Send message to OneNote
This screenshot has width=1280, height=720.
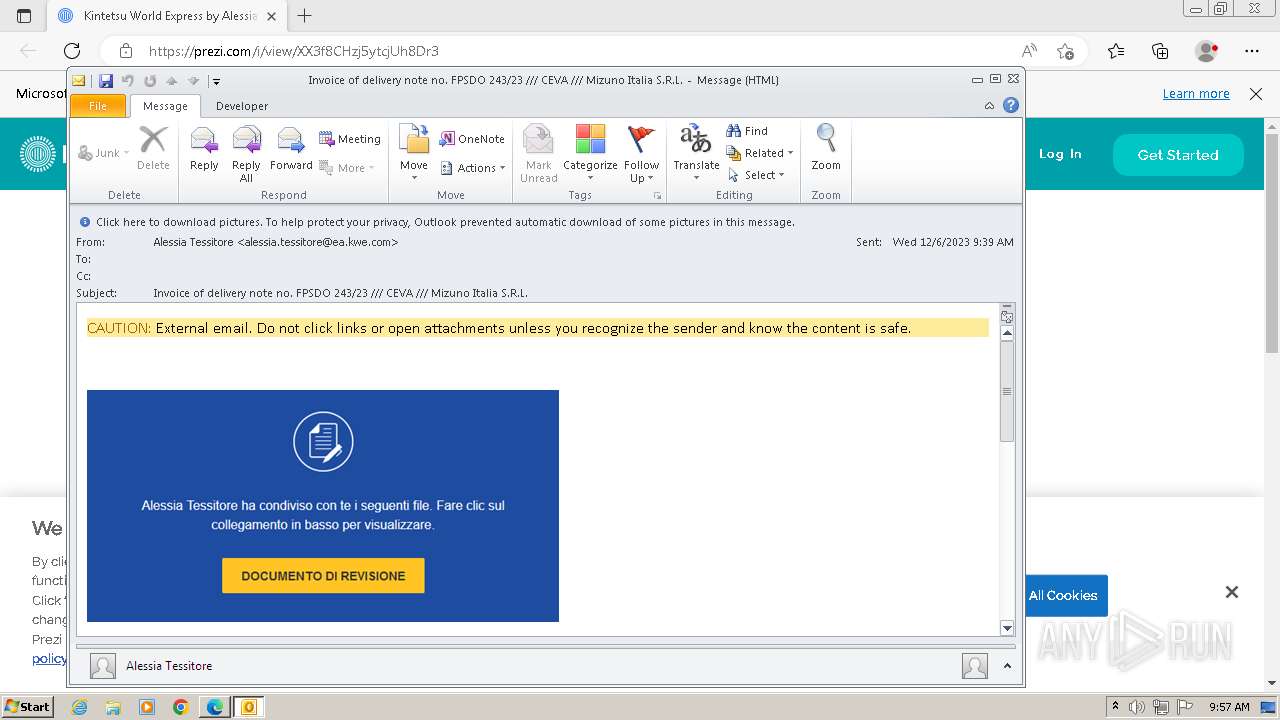coord(472,139)
